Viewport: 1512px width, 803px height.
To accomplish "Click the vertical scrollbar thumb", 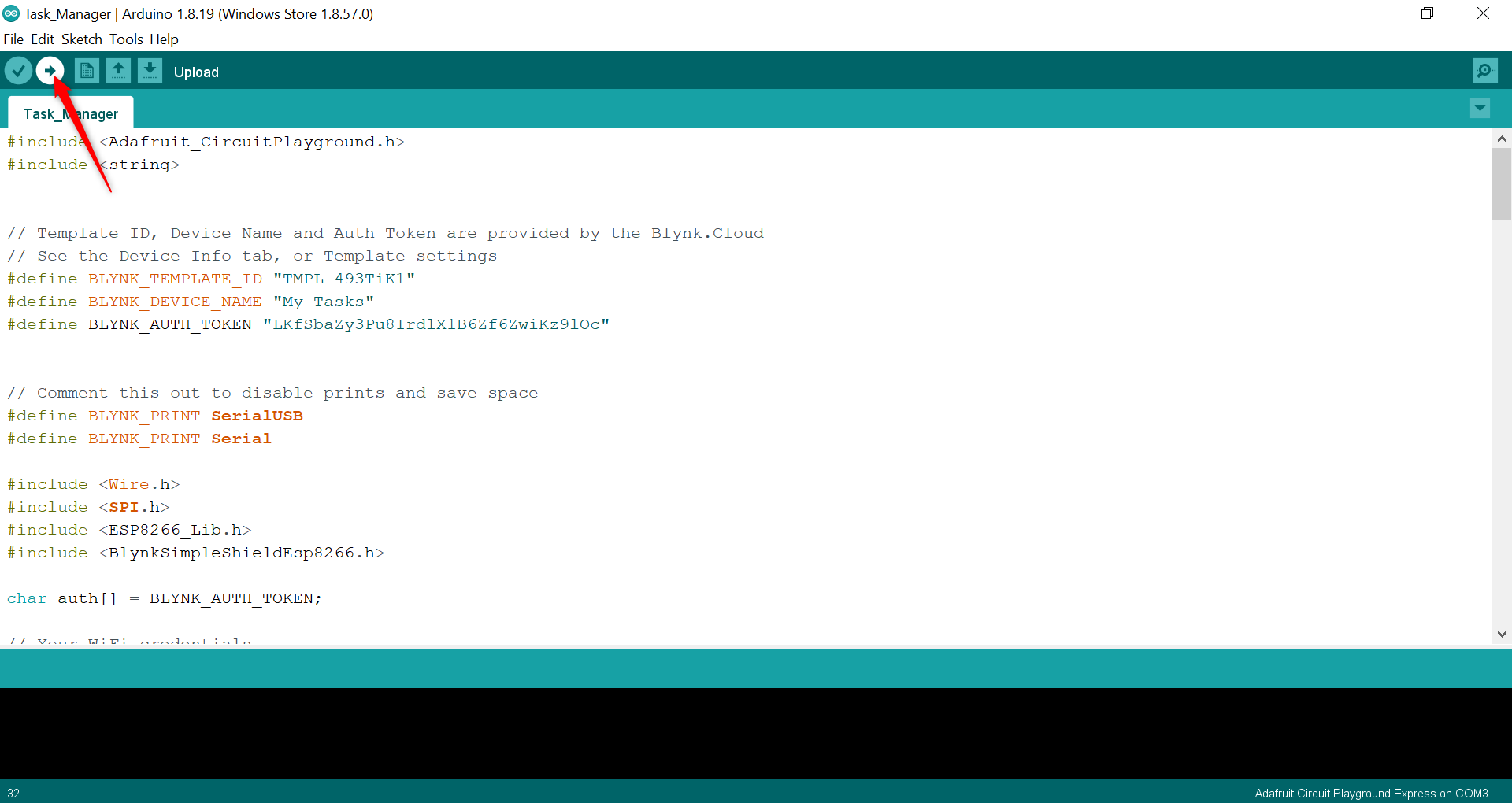I will coord(1502,183).
